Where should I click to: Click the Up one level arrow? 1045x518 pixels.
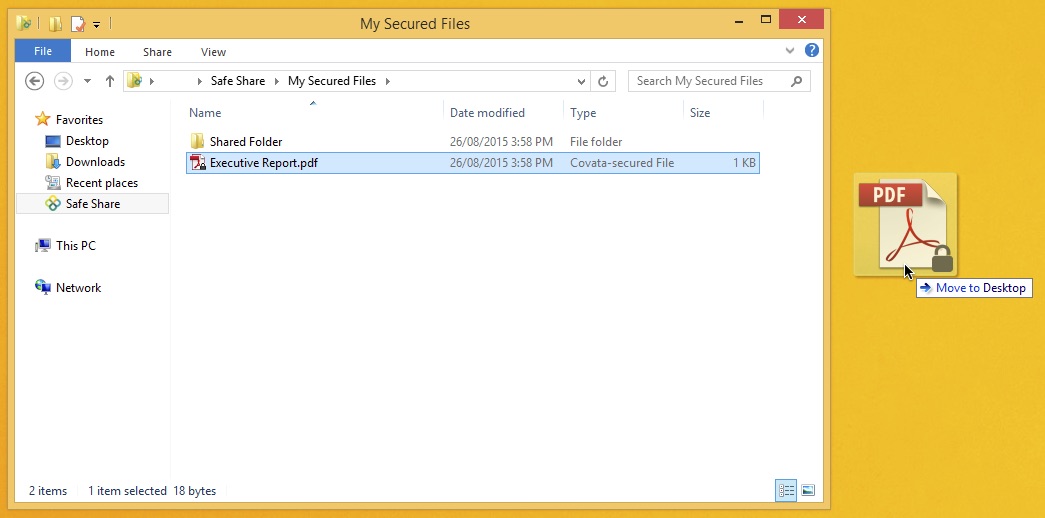tap(109, 81)
